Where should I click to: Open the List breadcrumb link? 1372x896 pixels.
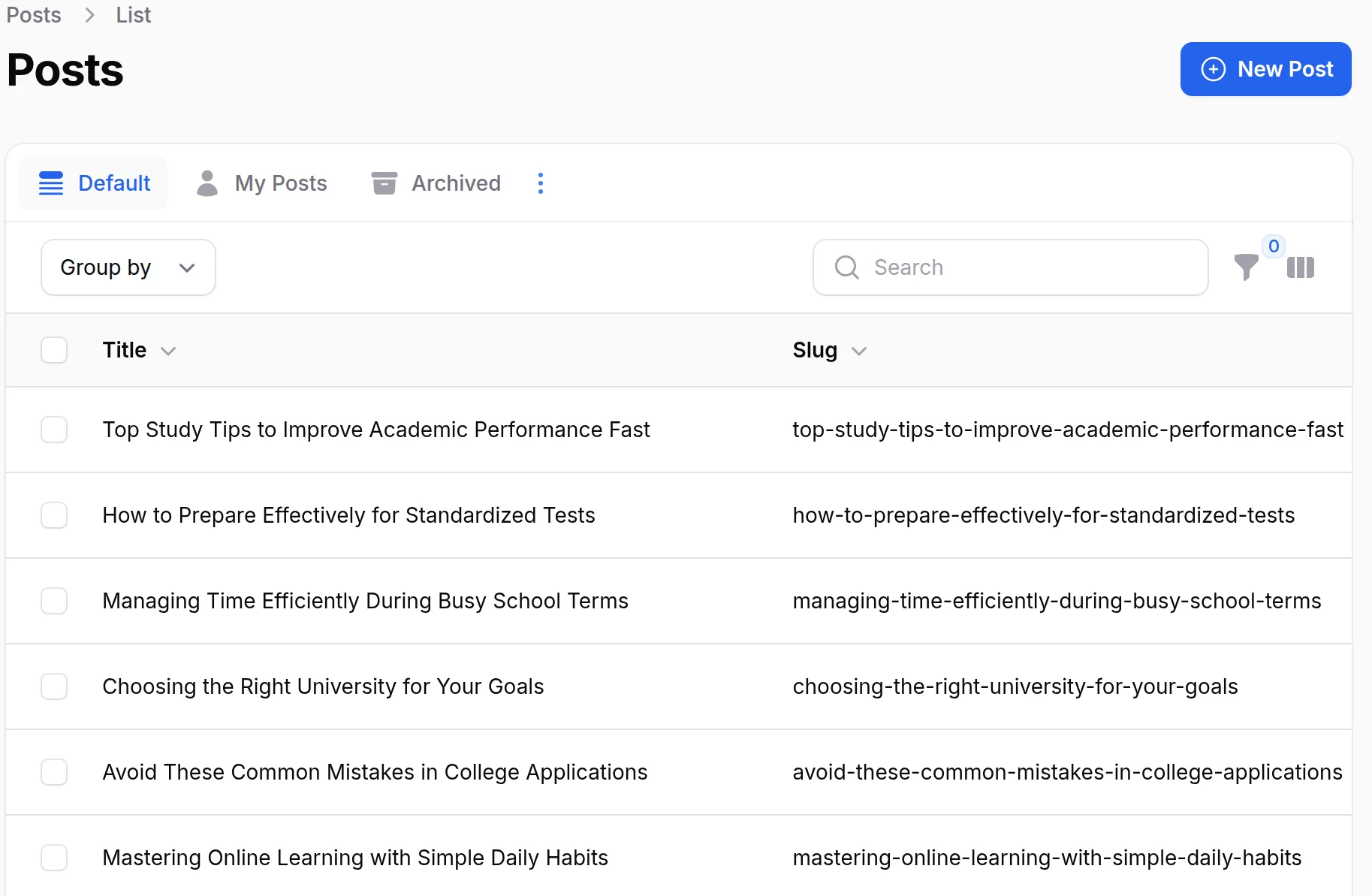point(133,15)
